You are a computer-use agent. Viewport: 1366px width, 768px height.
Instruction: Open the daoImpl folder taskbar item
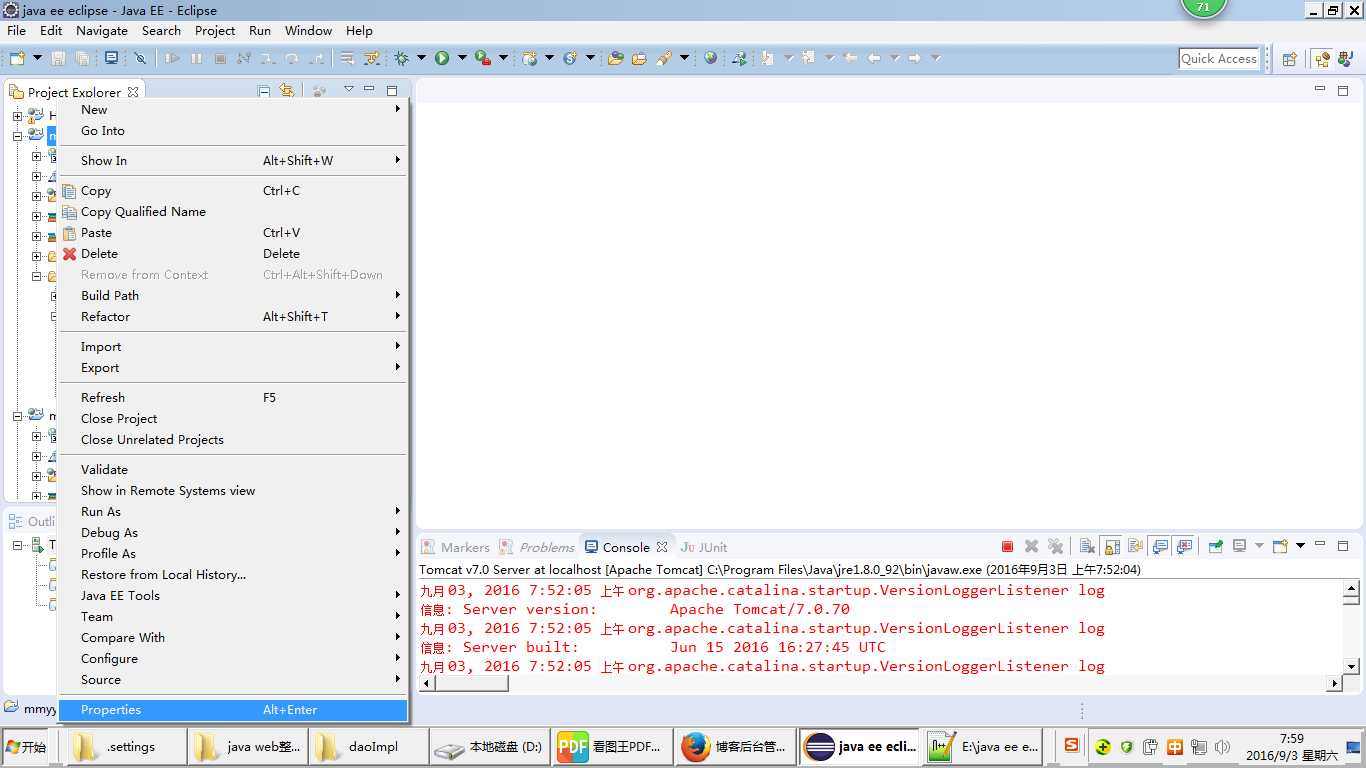click(x=367, y=747)
